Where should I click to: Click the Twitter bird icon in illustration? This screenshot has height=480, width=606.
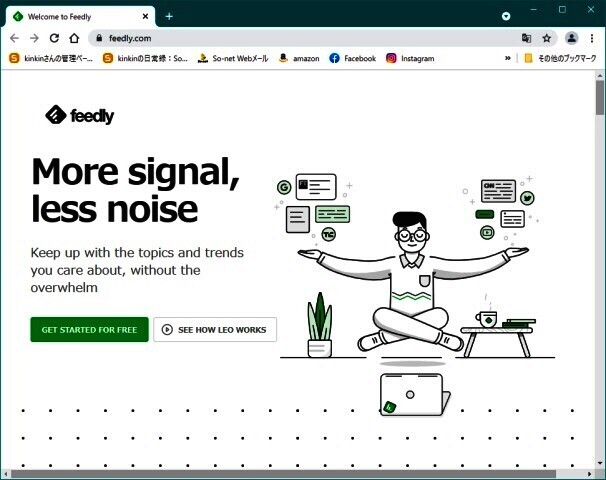pos(527,198)
